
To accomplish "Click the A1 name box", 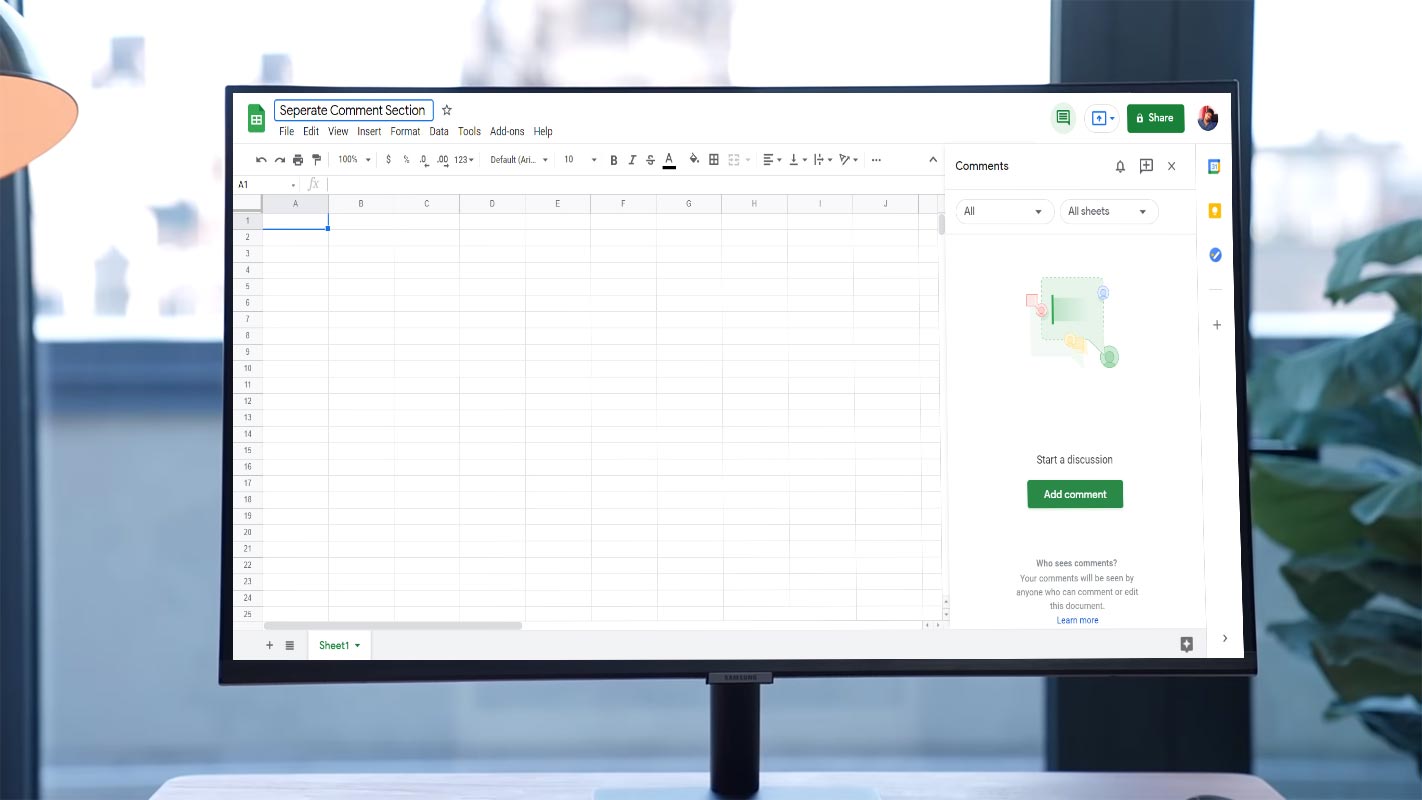I will (266, 185).
